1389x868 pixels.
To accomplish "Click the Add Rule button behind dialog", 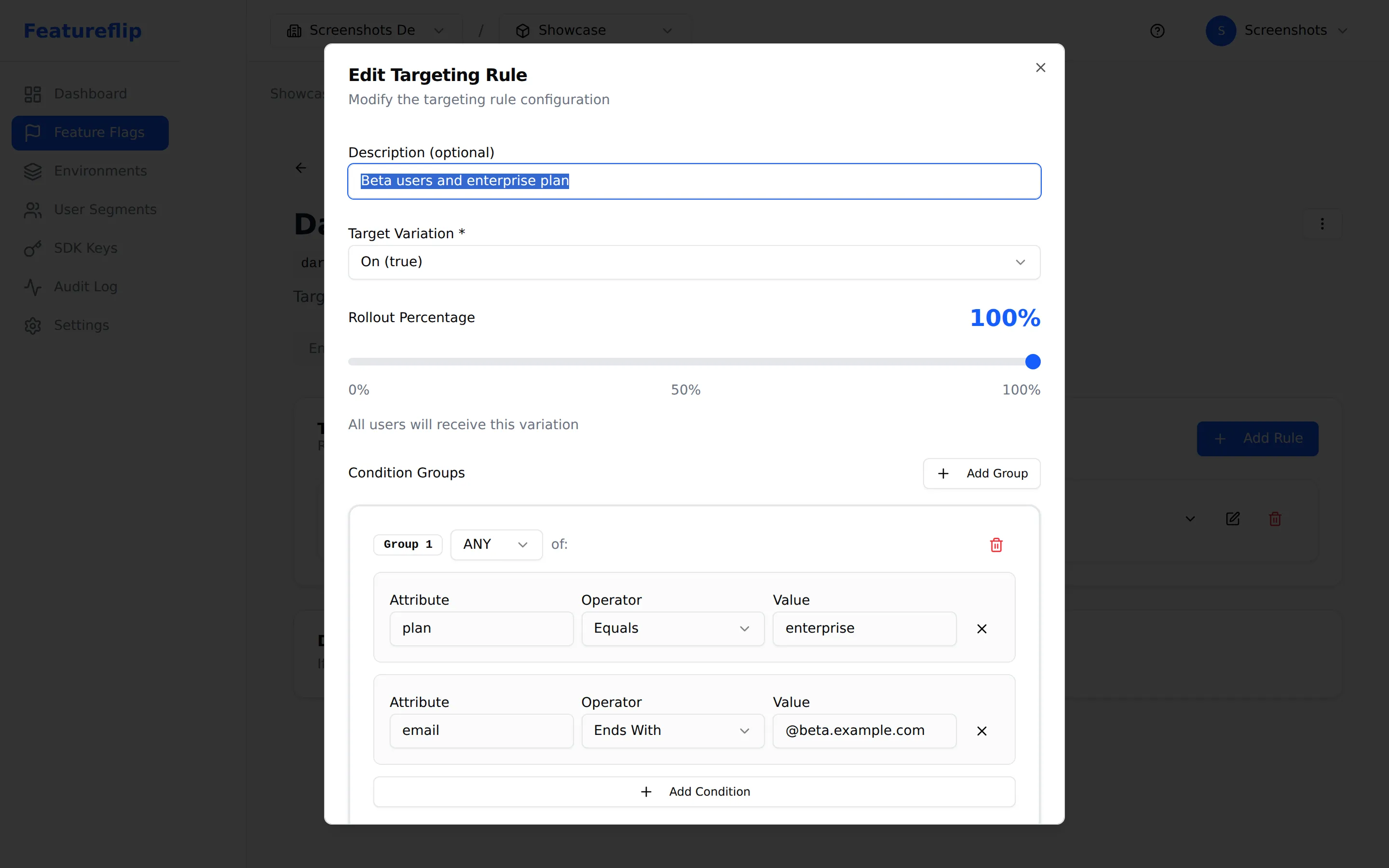I will click(x=1257, y=439).
